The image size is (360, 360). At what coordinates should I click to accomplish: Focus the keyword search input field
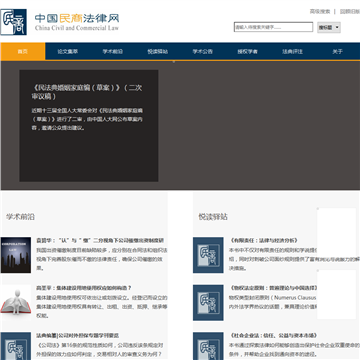273,27
